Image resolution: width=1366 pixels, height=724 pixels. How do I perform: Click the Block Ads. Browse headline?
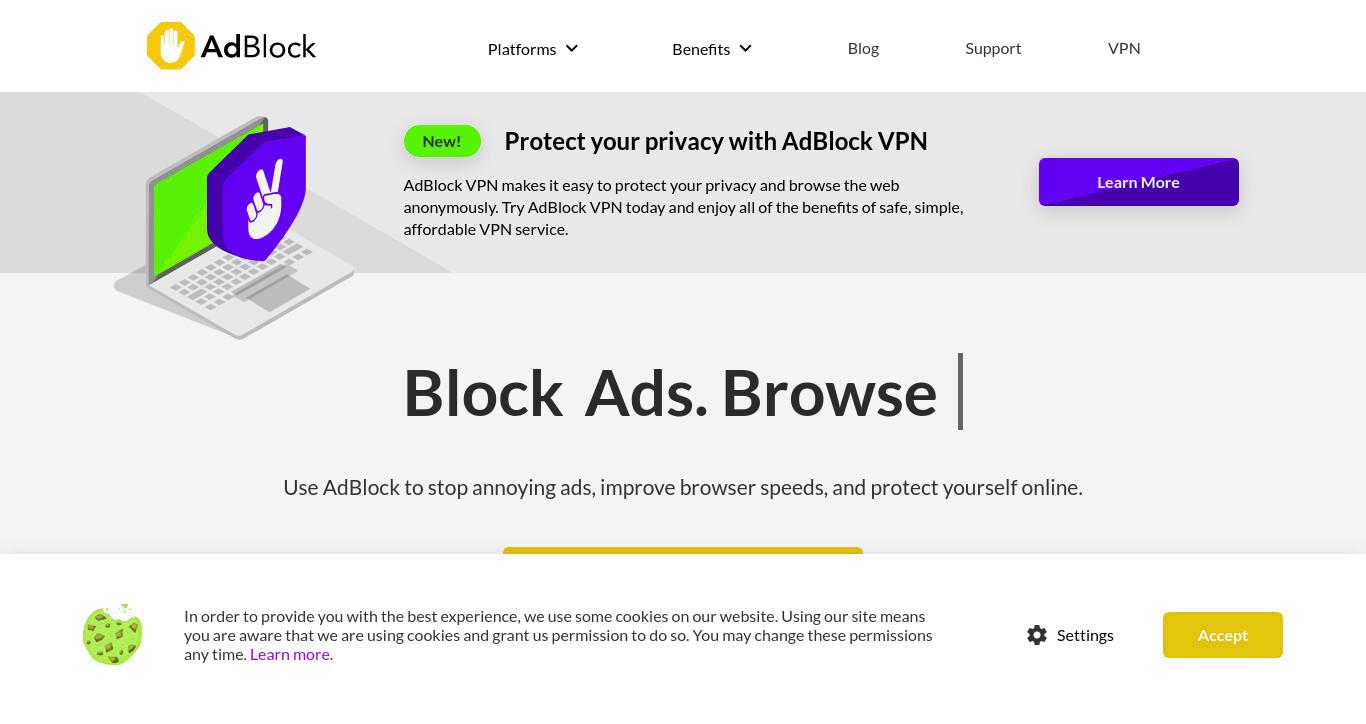[670, 393]
